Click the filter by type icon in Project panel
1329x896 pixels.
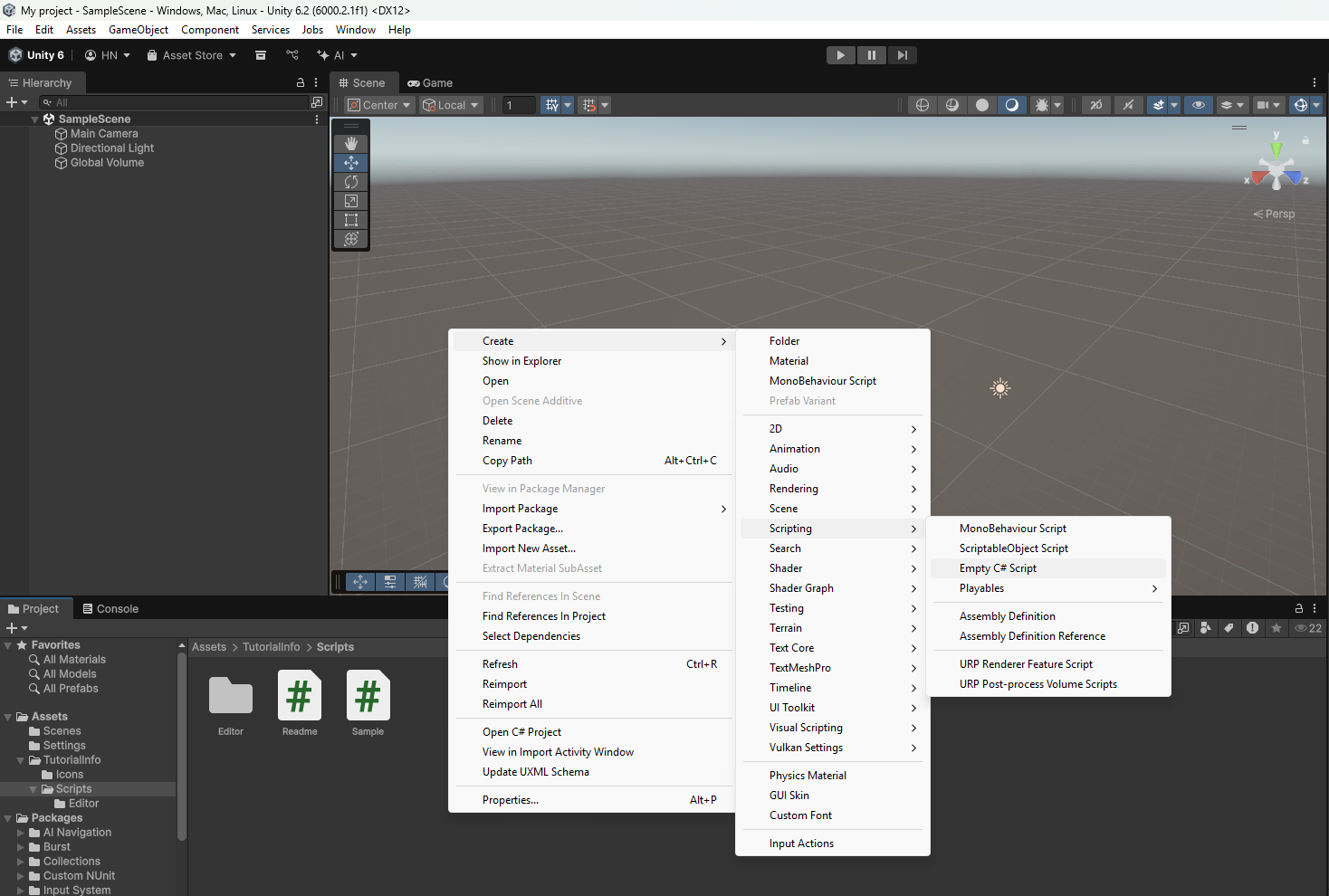point(1206,627)
